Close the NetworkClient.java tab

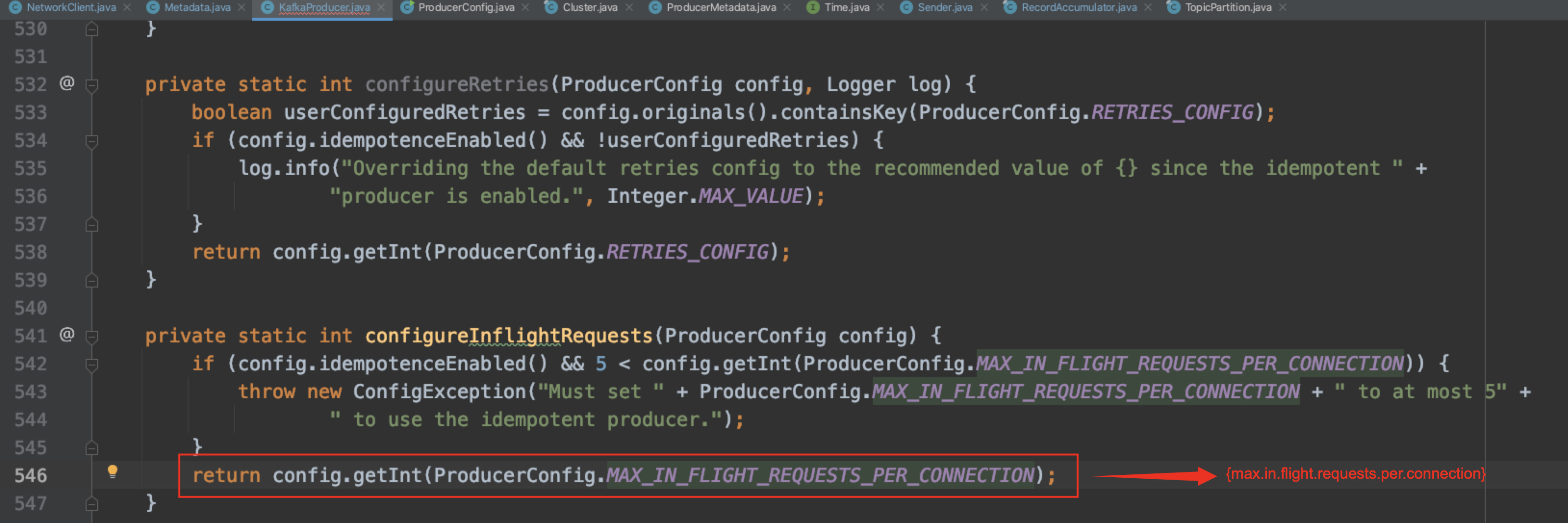pos(127,7)
